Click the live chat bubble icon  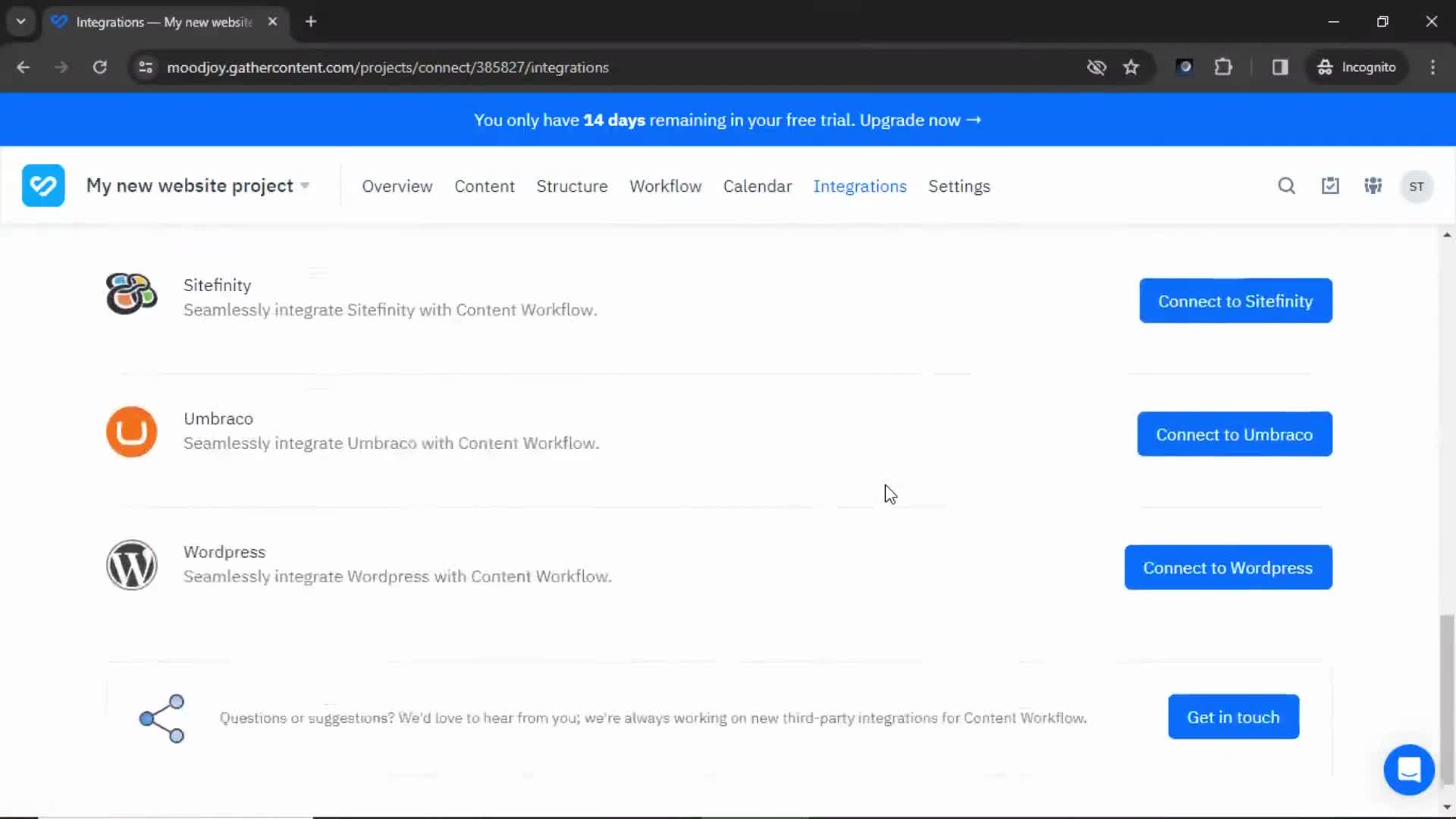[1409, 769]
